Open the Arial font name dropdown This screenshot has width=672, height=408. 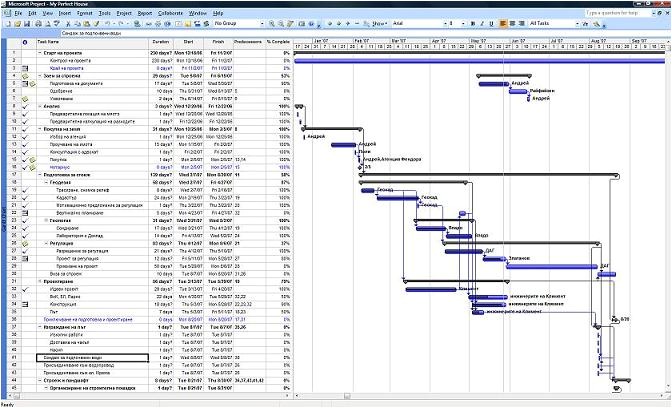(x=447, y=22)
